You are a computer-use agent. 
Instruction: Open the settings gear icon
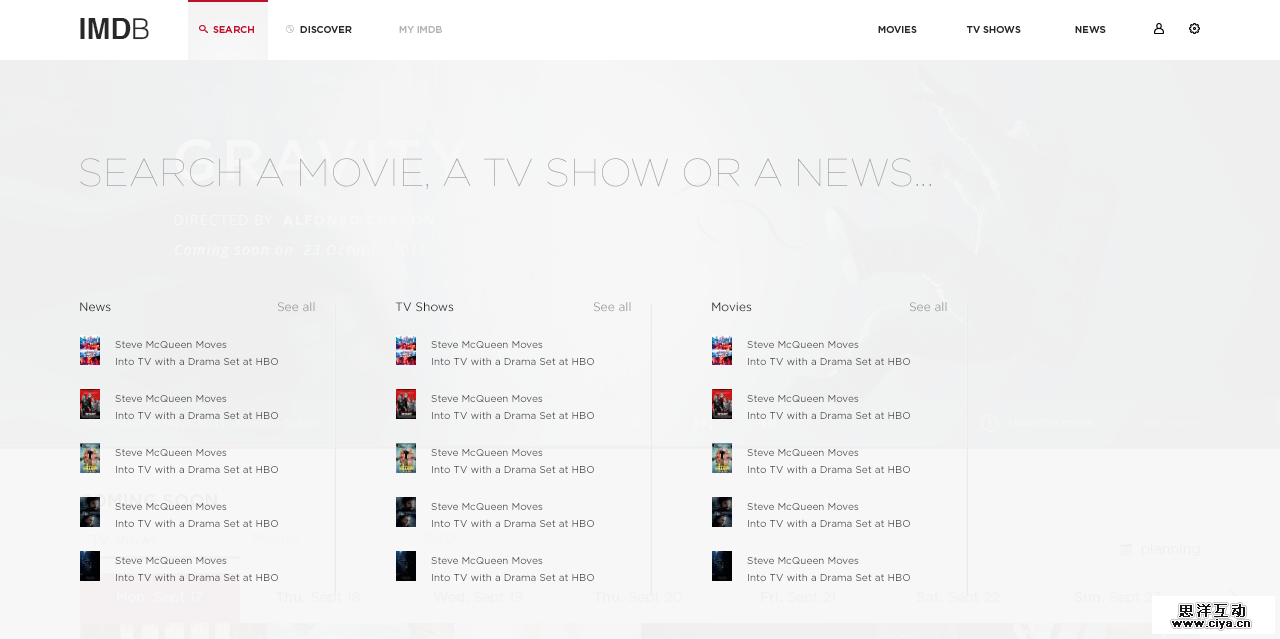tap(1194, 29)
